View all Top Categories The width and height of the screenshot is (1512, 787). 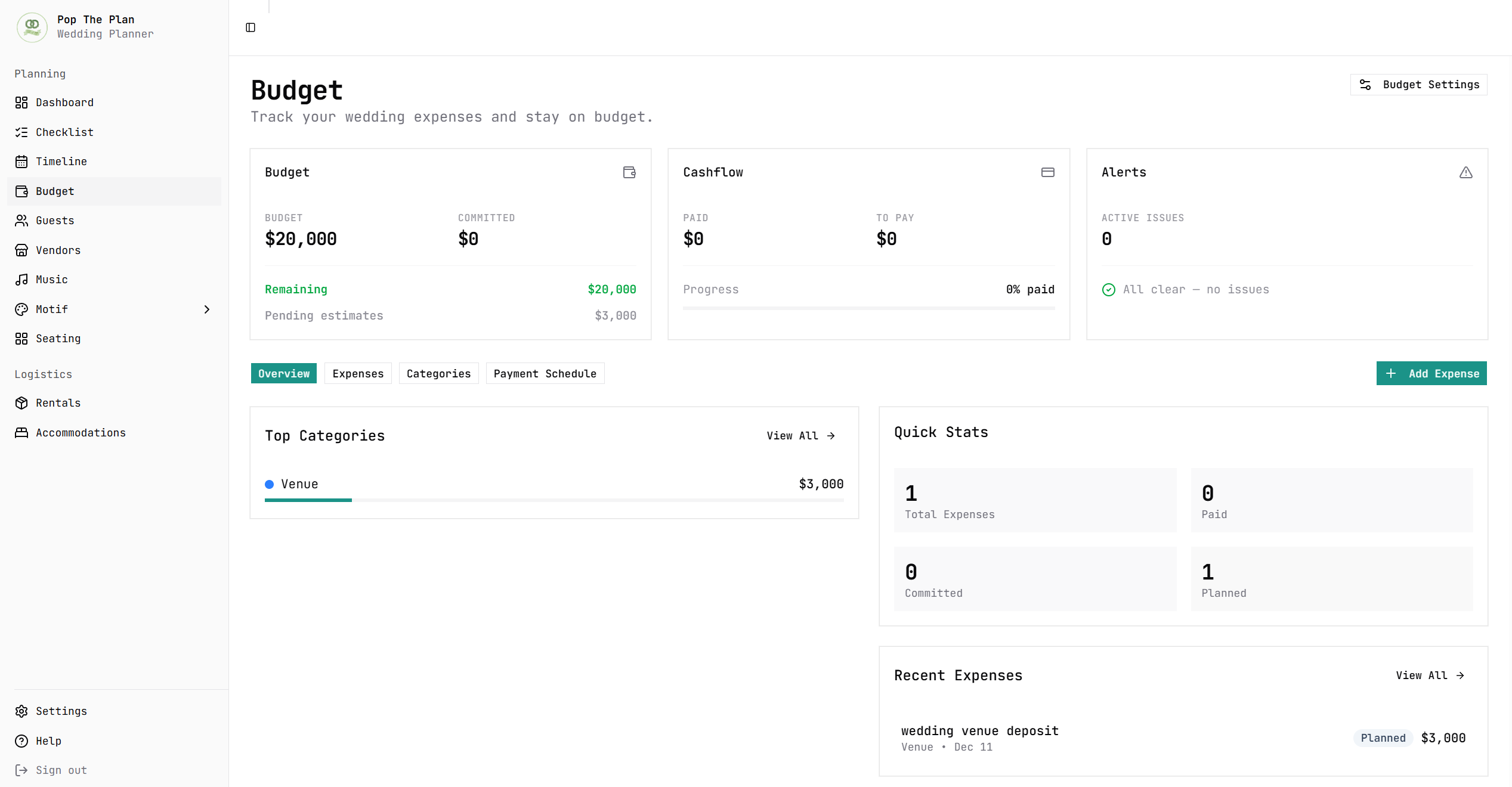[x=800, y=436]
